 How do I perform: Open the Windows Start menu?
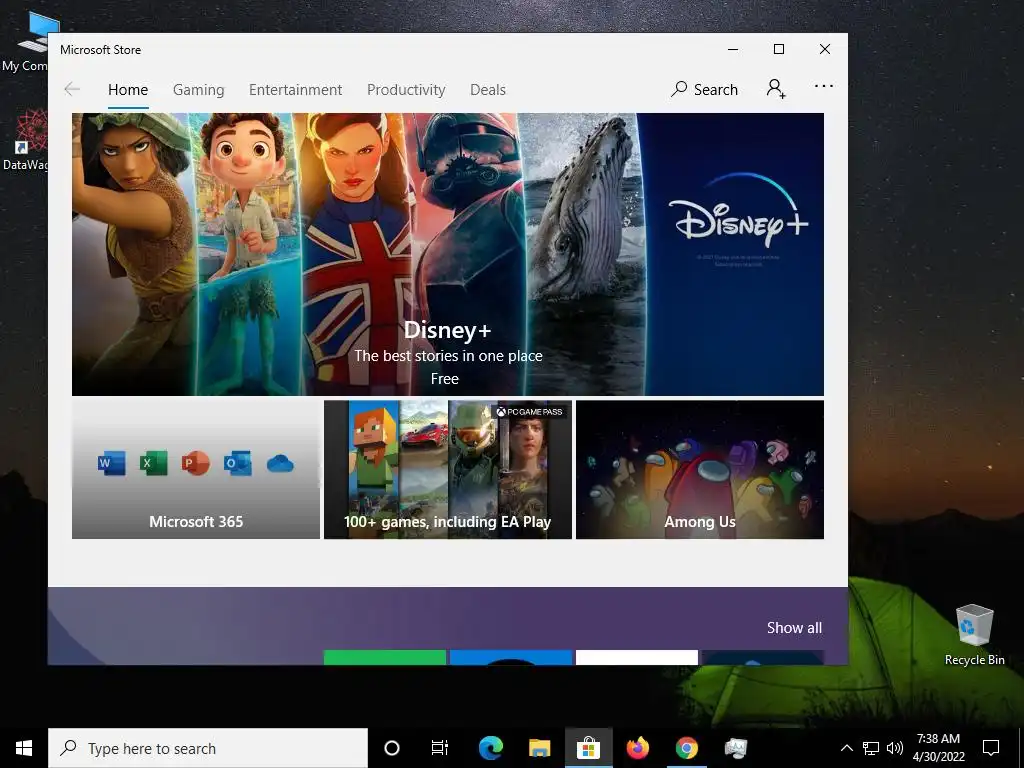[x=24, y=748]
